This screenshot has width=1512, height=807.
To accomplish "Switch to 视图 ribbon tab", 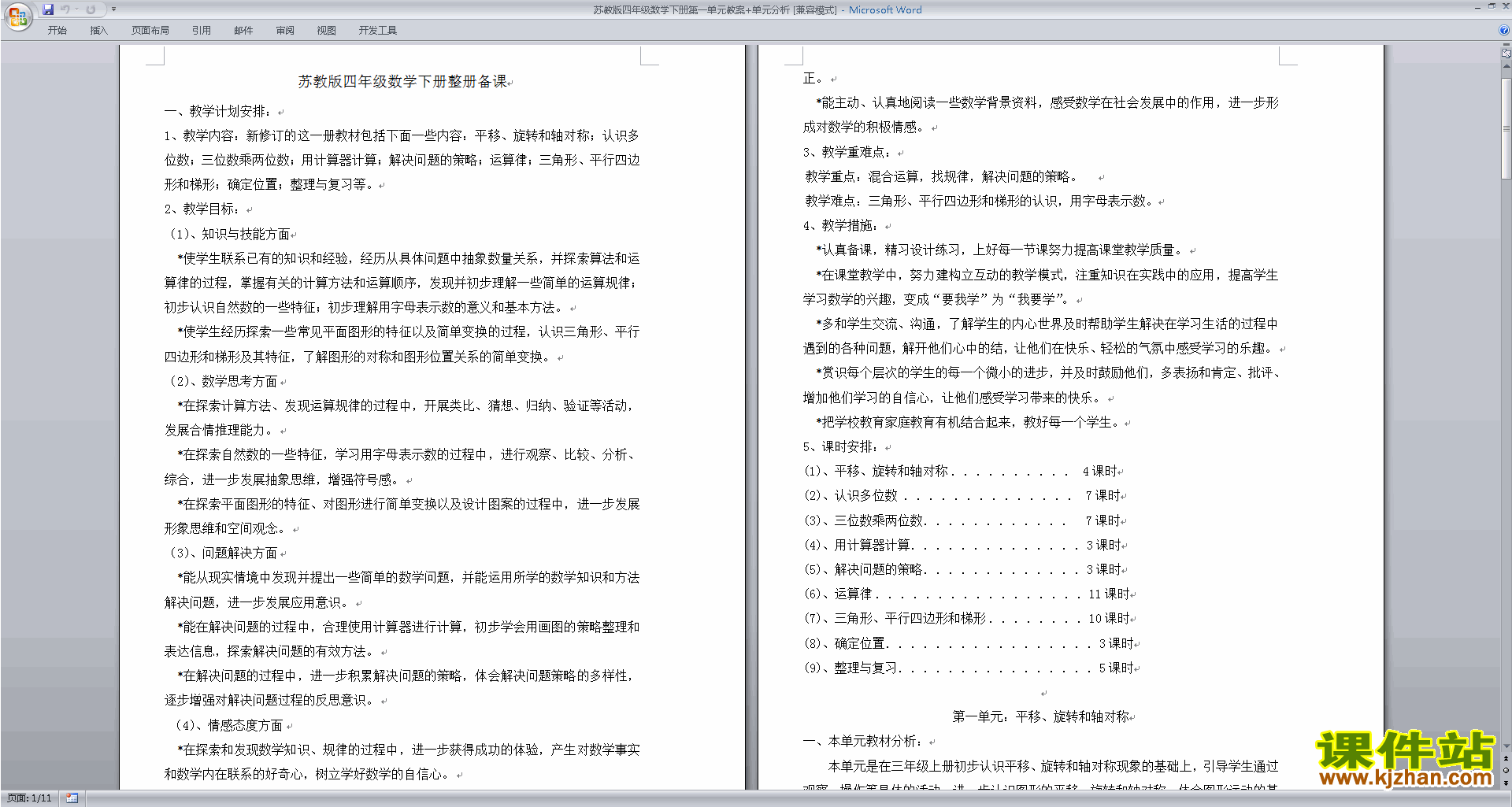I will pos(327,31).
